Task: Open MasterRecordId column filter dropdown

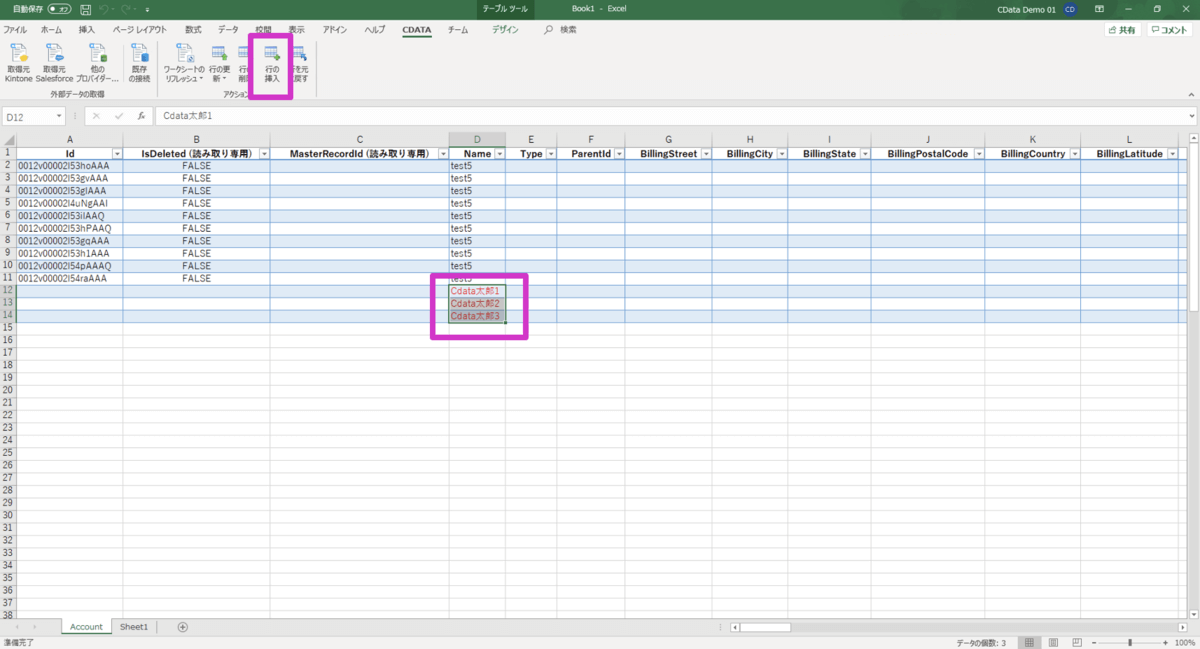Action: coord(442,154)
